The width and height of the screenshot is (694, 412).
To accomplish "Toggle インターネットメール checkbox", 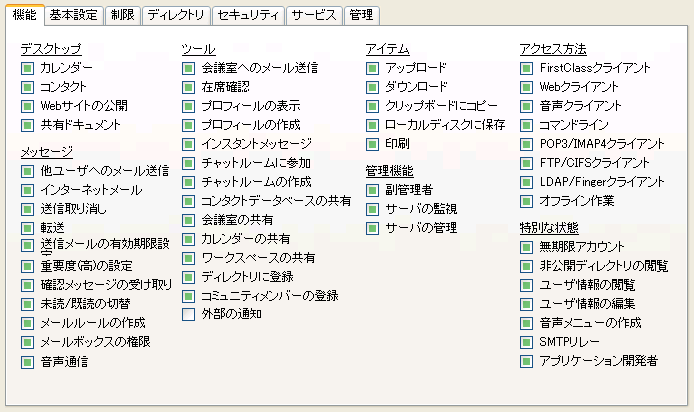I will coord(27,190).
